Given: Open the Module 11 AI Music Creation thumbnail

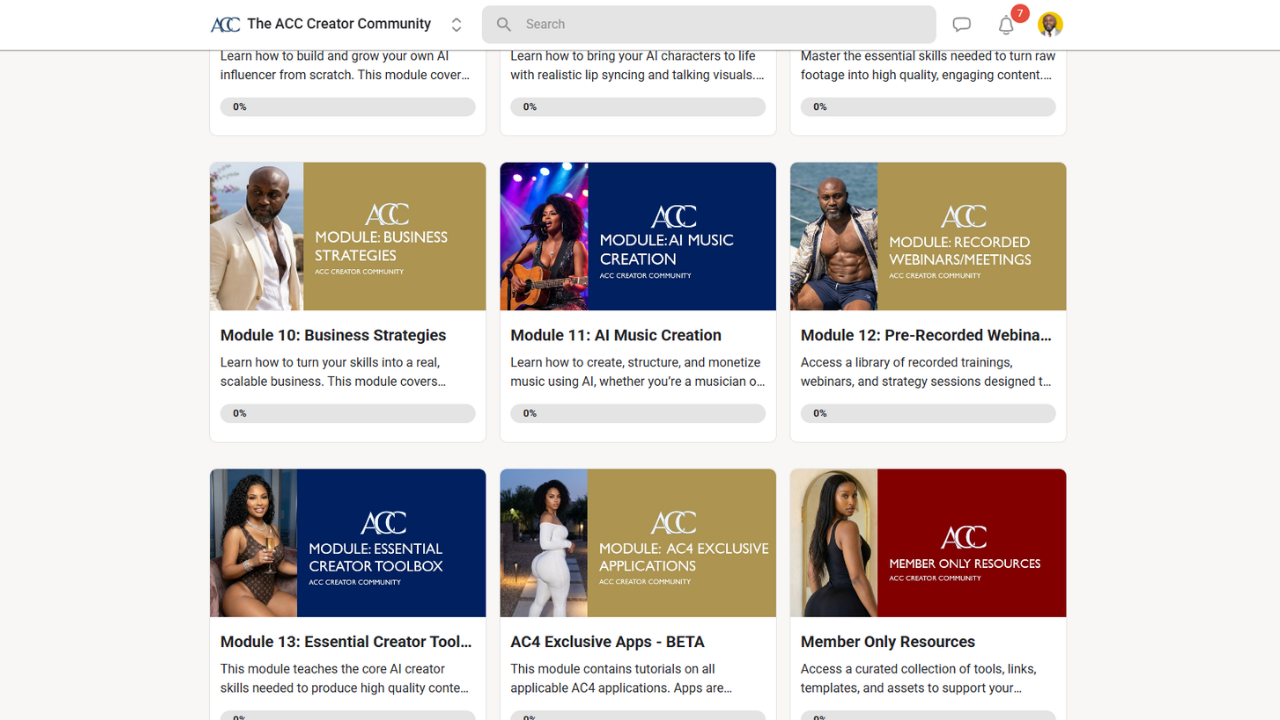Looking at the screenshot, I should pyautogui.click(x=638, y=236).
